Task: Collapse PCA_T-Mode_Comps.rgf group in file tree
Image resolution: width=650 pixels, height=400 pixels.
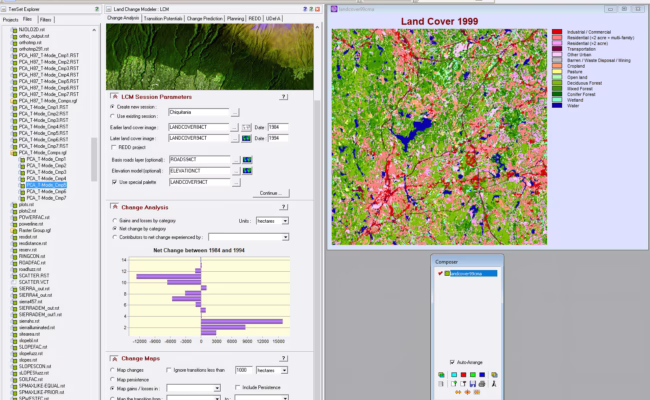Action: [x=10, y=153]
